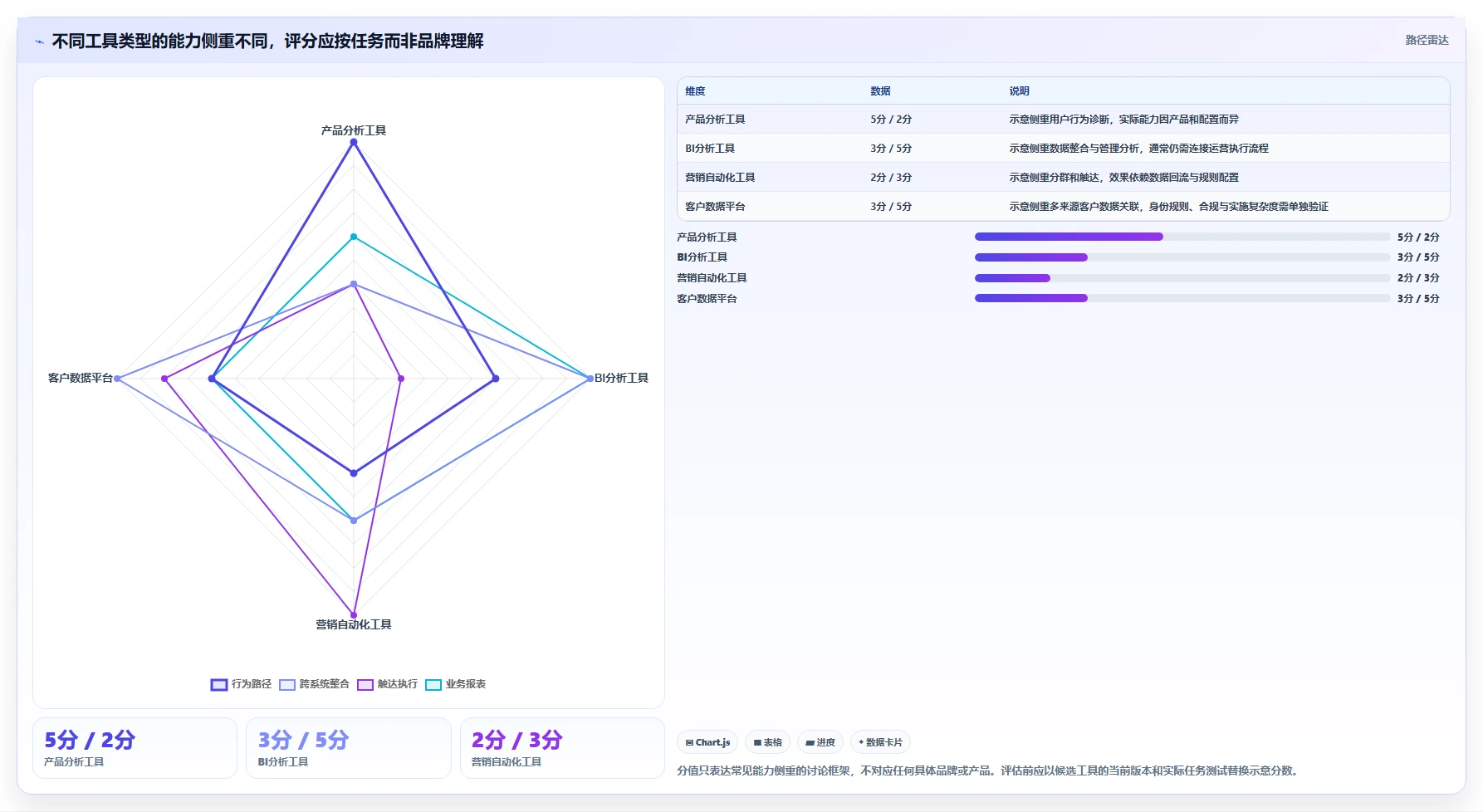Screen dimensions: 1483x812
Task: Click the 行为路径 data point at the 产品分析工具 peak
Action: pyautogui.click(x=354, y=143)
